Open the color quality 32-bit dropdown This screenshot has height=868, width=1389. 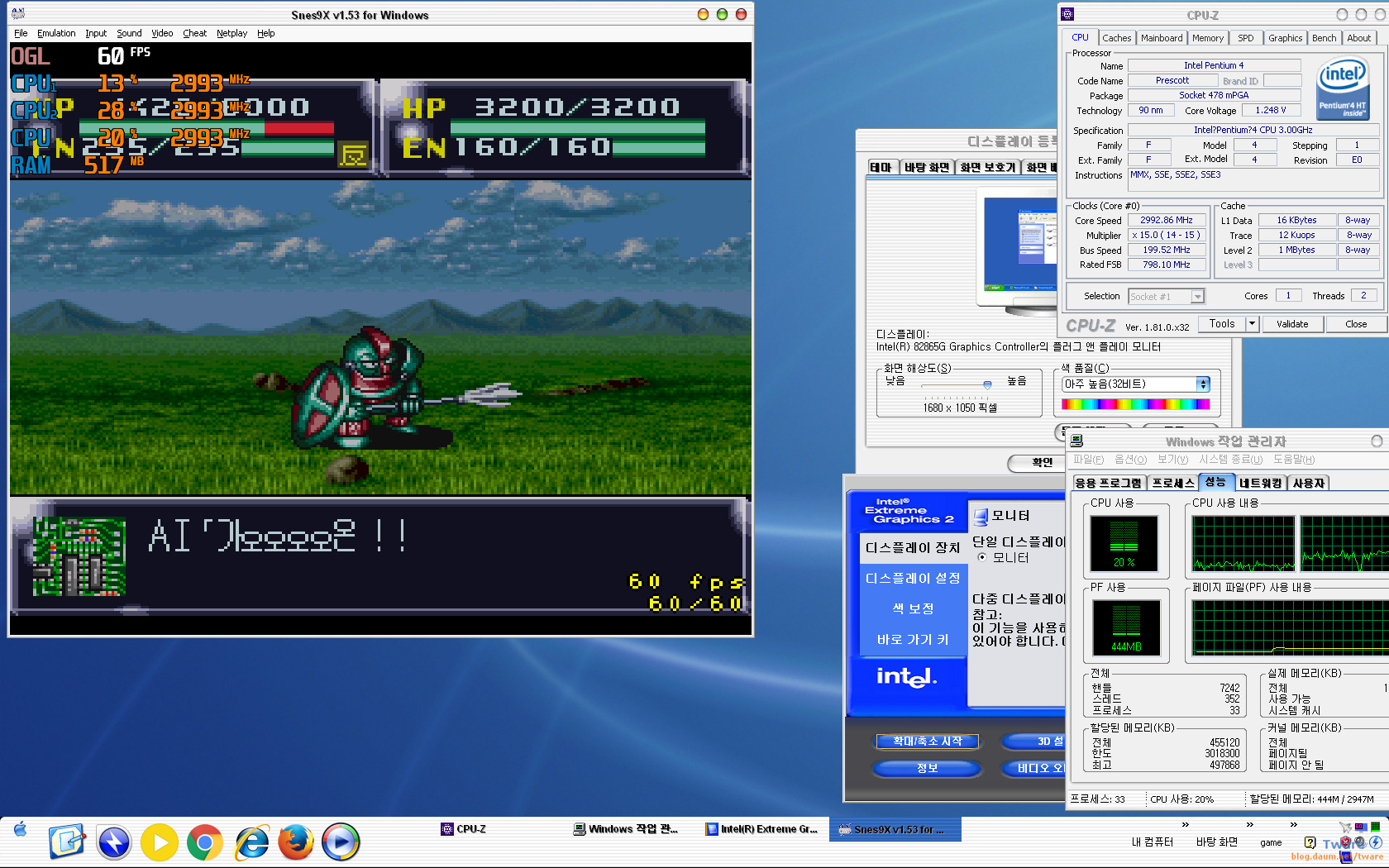click(x=1136, y=384)
